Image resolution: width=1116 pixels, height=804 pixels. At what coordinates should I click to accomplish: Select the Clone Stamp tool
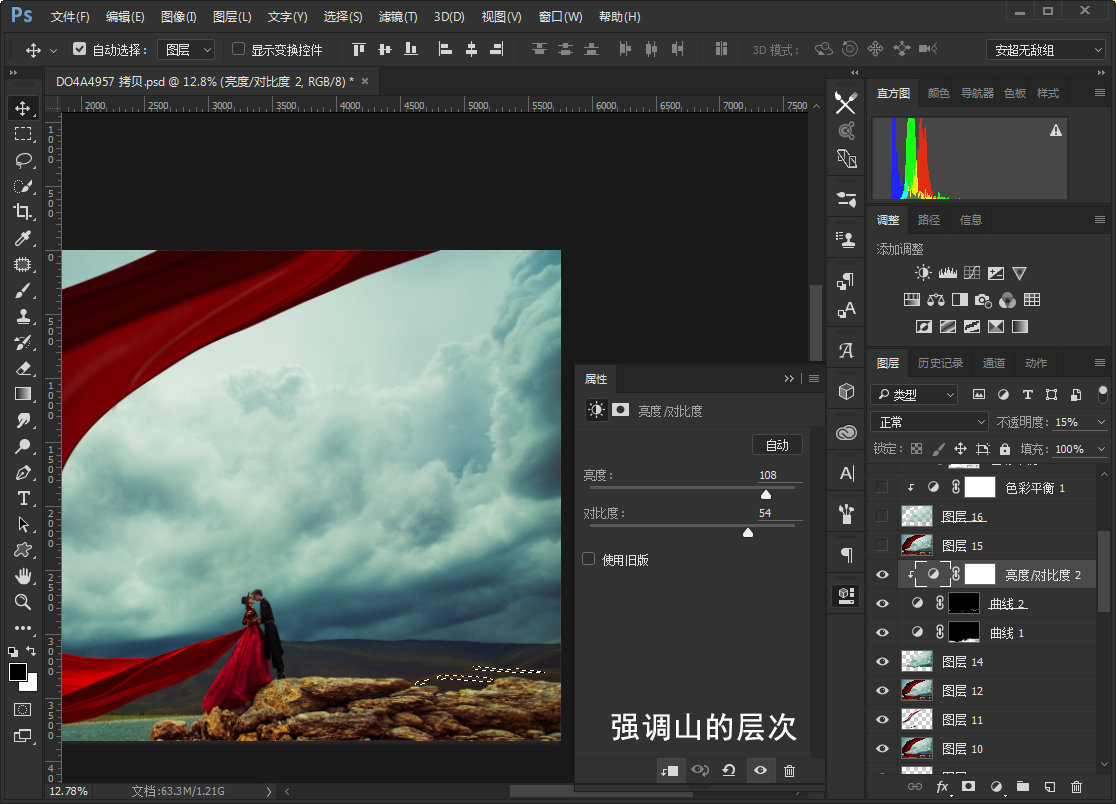(23, 317)
